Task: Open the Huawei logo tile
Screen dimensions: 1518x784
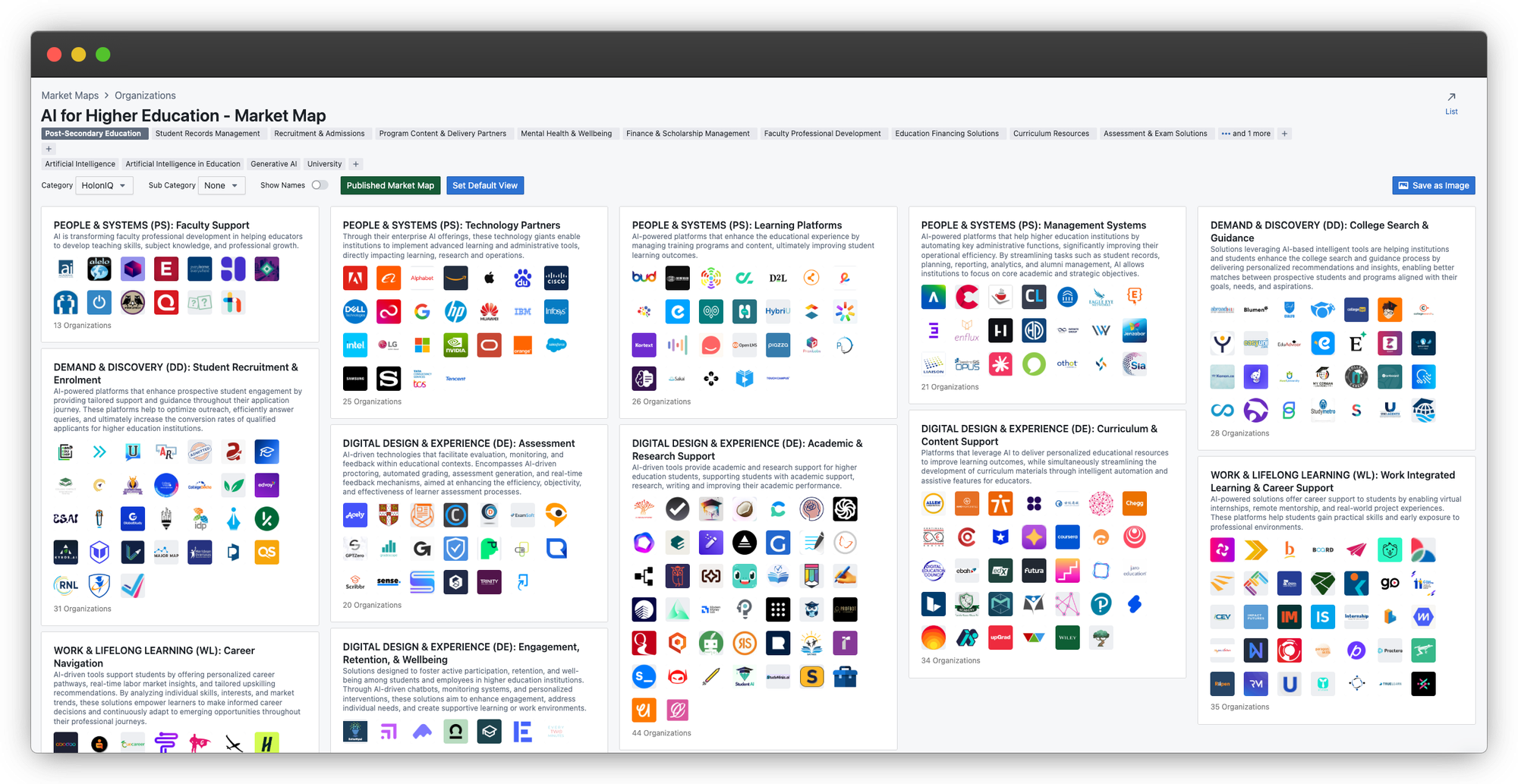Action: click(x=490, y=311)
